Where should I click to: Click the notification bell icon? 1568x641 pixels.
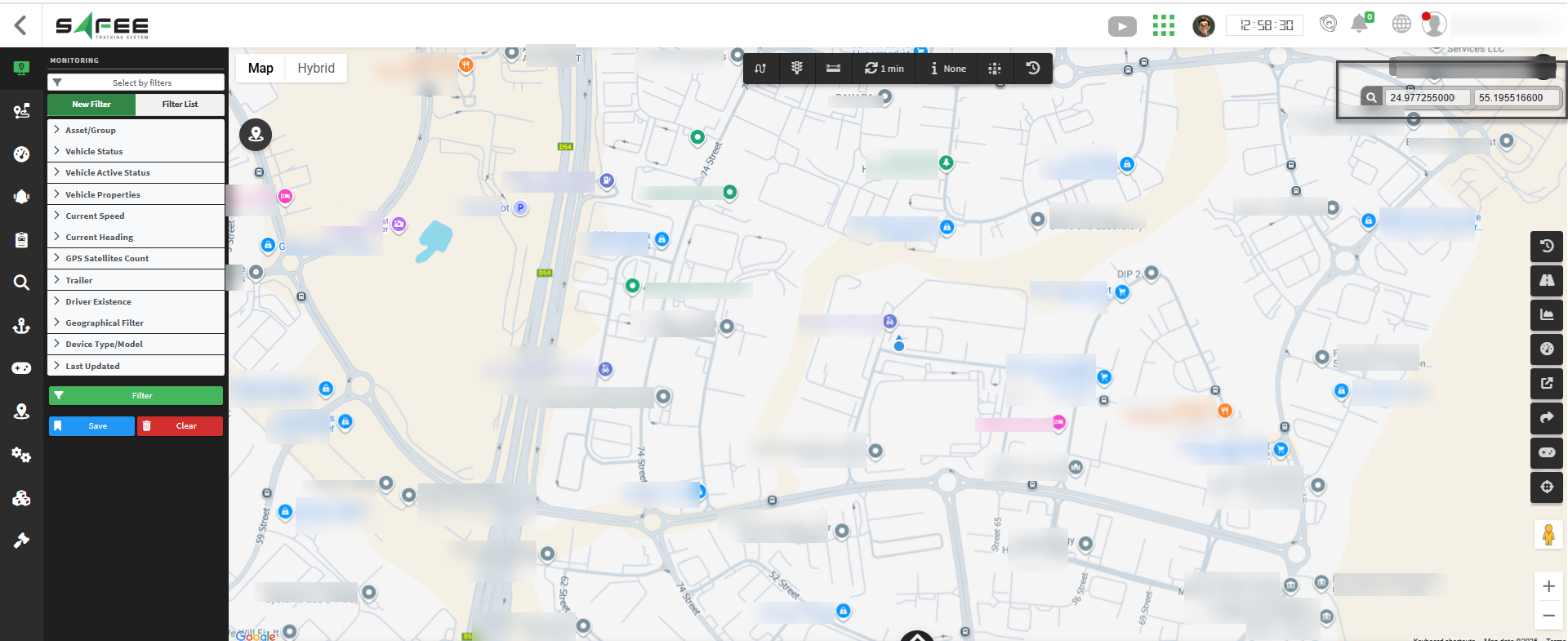pyautogui.click(x=1359, y=24)
